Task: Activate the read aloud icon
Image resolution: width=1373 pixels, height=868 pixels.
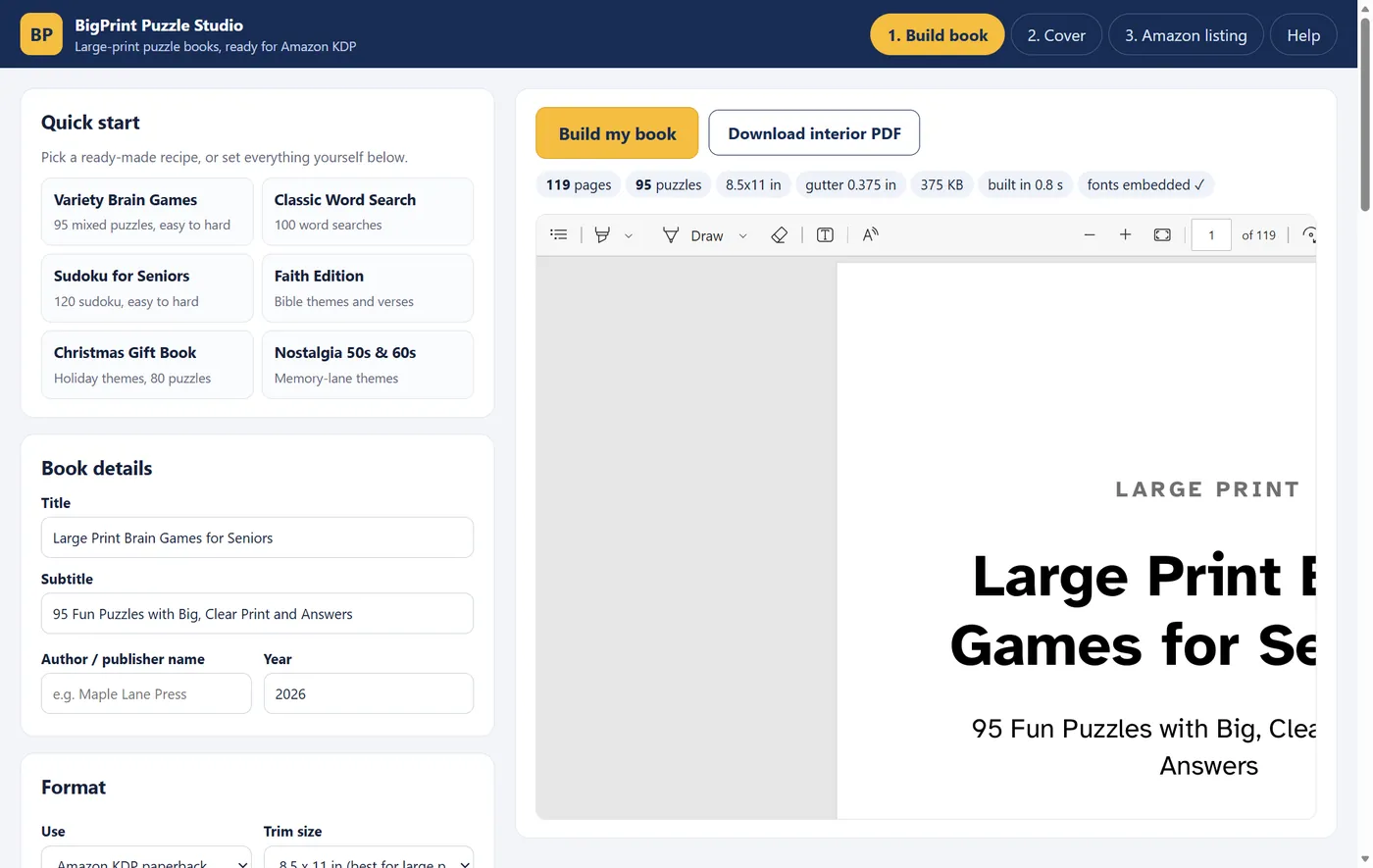Action: (870, 235)
